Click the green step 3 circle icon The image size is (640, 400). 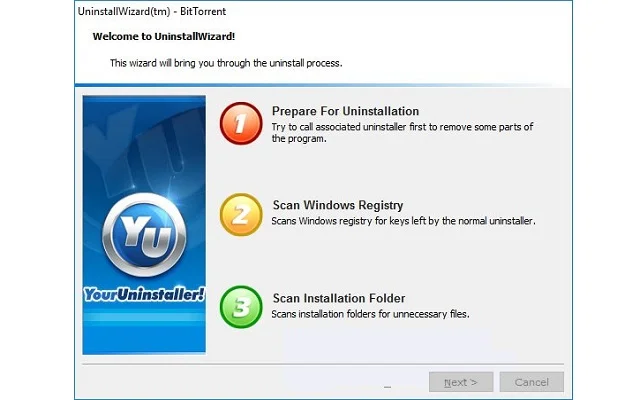coord(241,307)
